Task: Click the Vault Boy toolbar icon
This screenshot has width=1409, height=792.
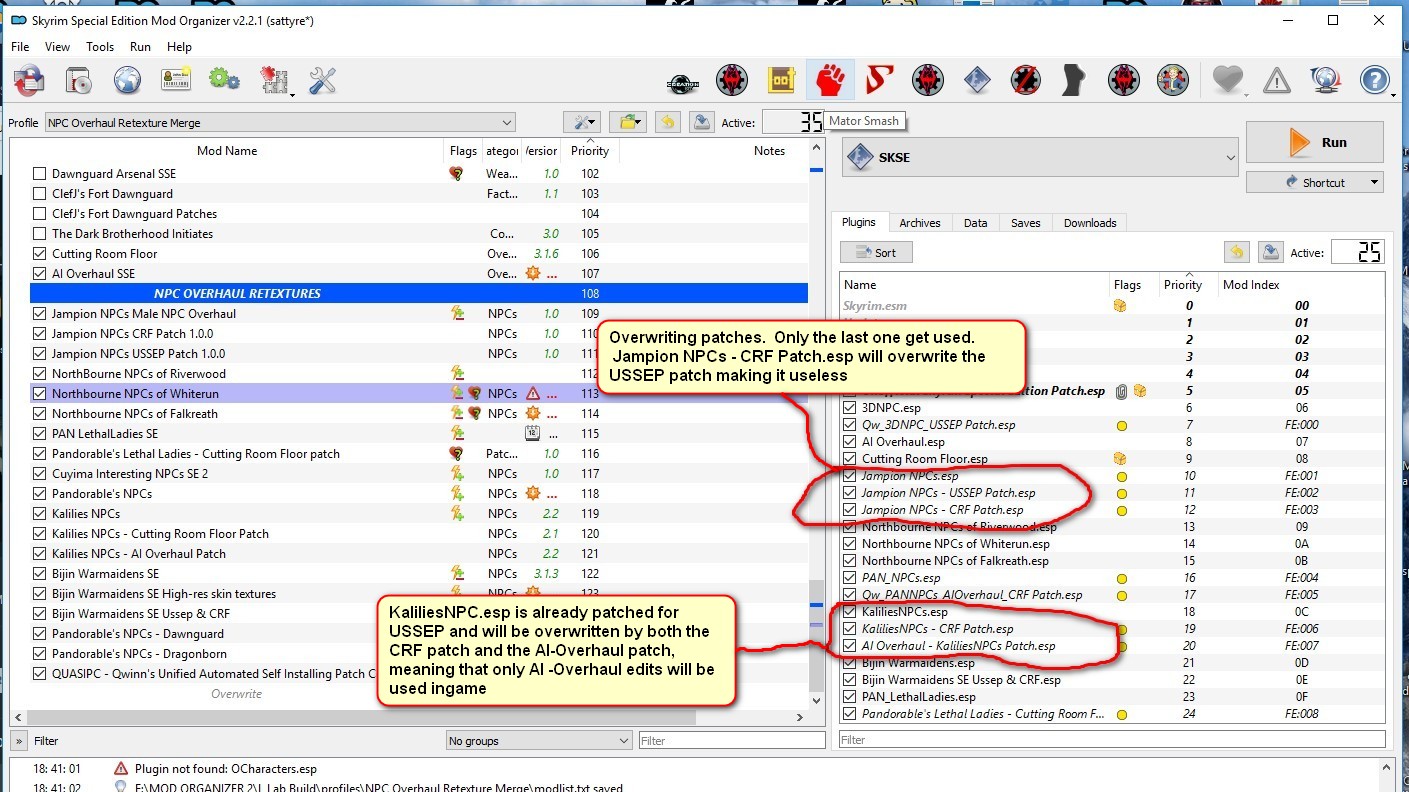Action: tap(1171, 79)
